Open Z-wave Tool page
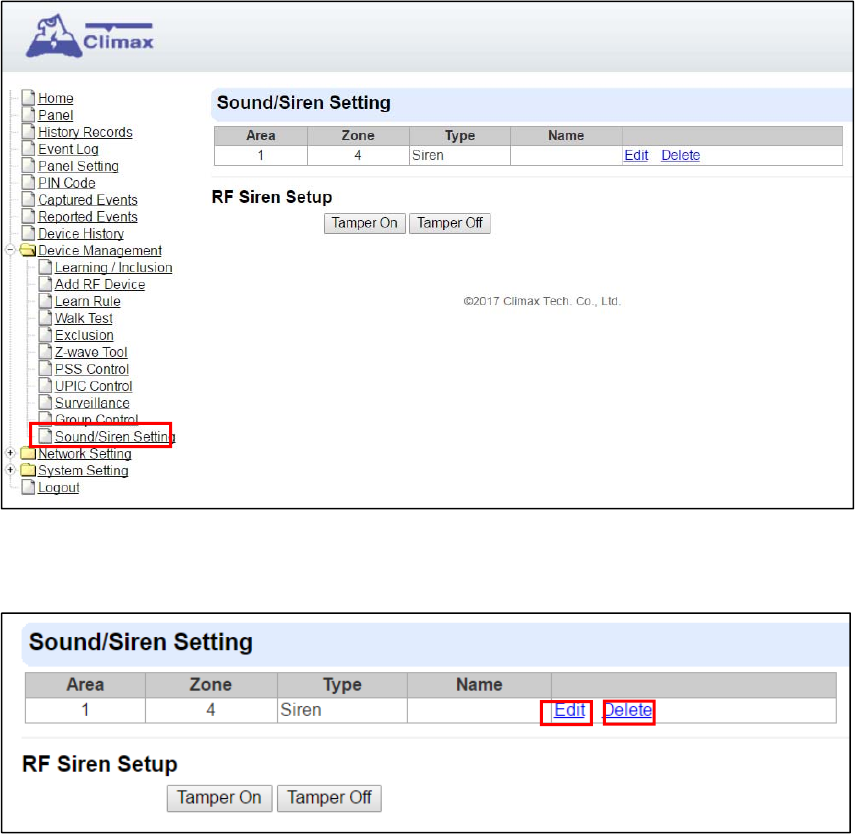 91,352
